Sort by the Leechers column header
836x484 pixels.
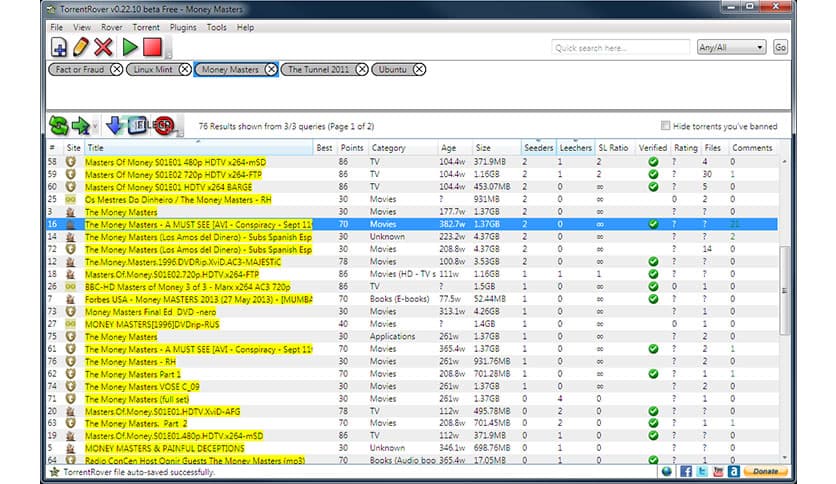point(575,148)
